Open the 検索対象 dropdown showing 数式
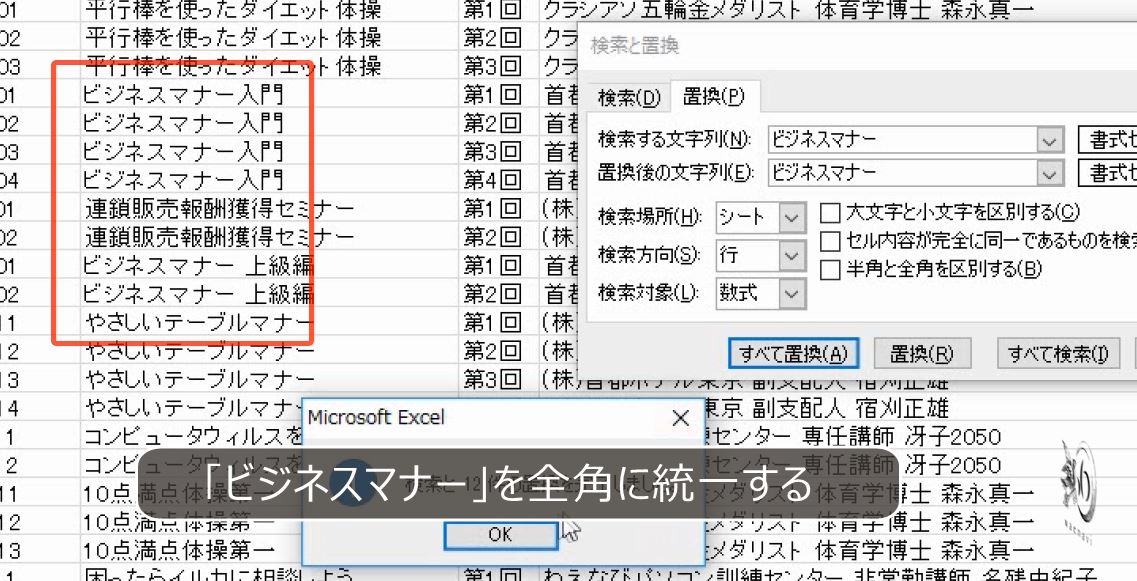The height and width of the screenshot is (581, 1137). 761,293
